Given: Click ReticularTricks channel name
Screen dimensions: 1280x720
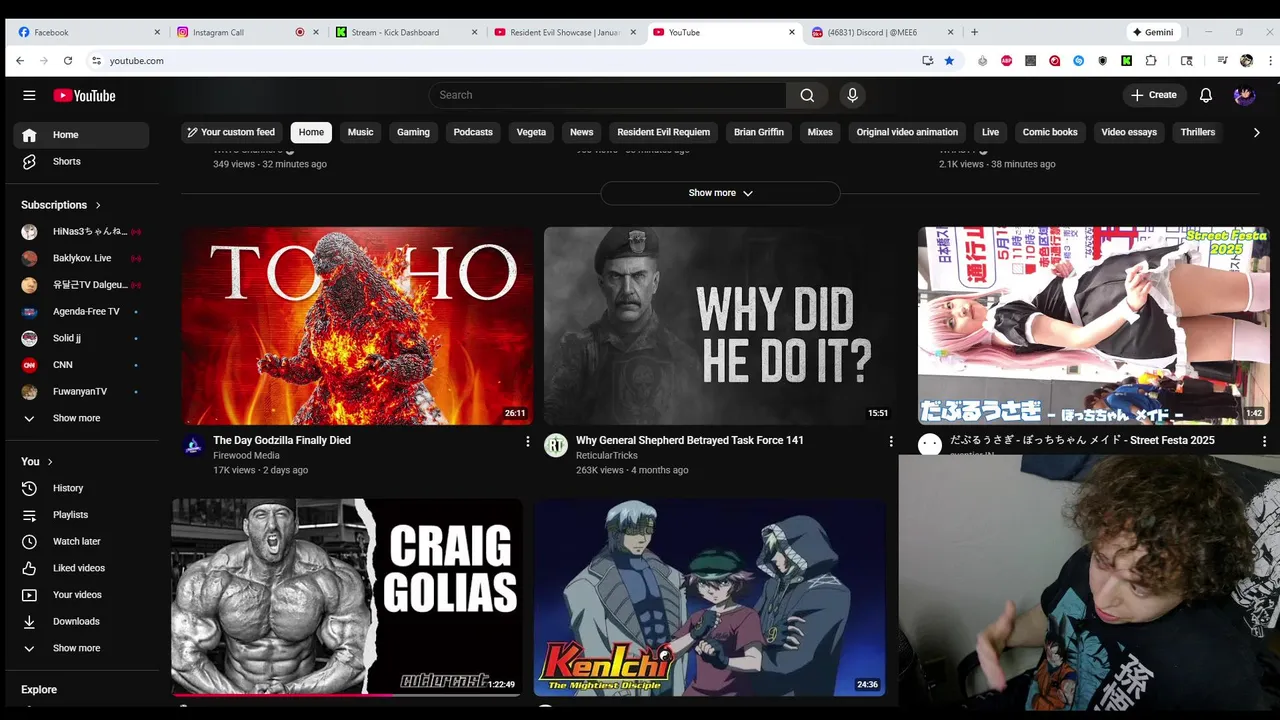Looking at the screenshot, I should point(607,456).
